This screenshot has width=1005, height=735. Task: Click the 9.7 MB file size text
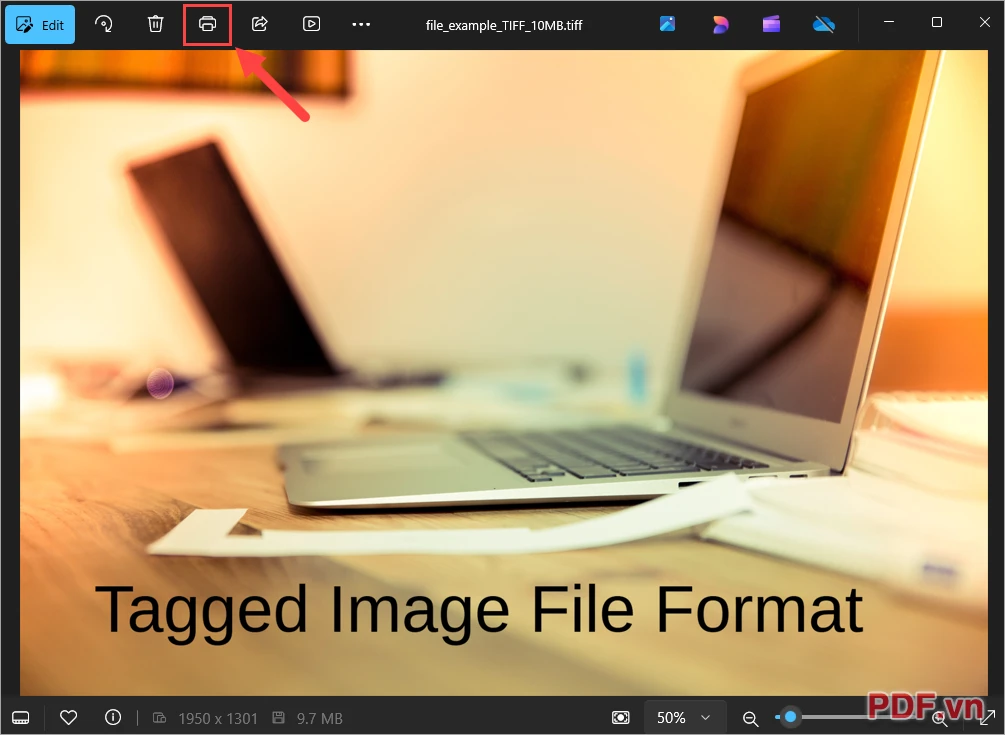point(319,718)
